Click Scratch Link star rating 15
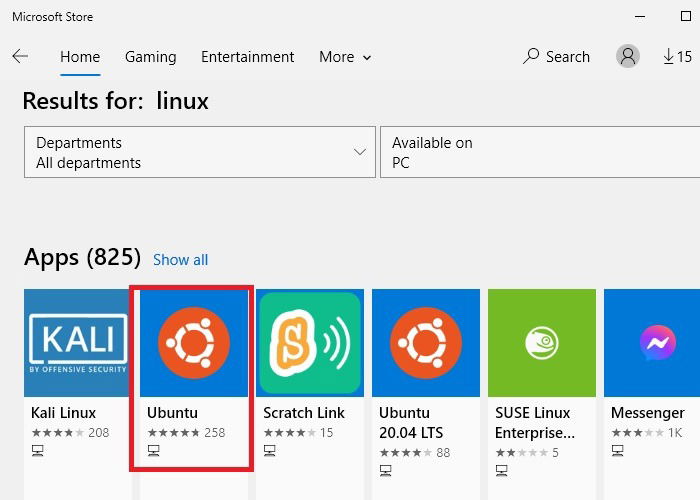Screen dimensions: 700x500 click(x=299, y=433)
